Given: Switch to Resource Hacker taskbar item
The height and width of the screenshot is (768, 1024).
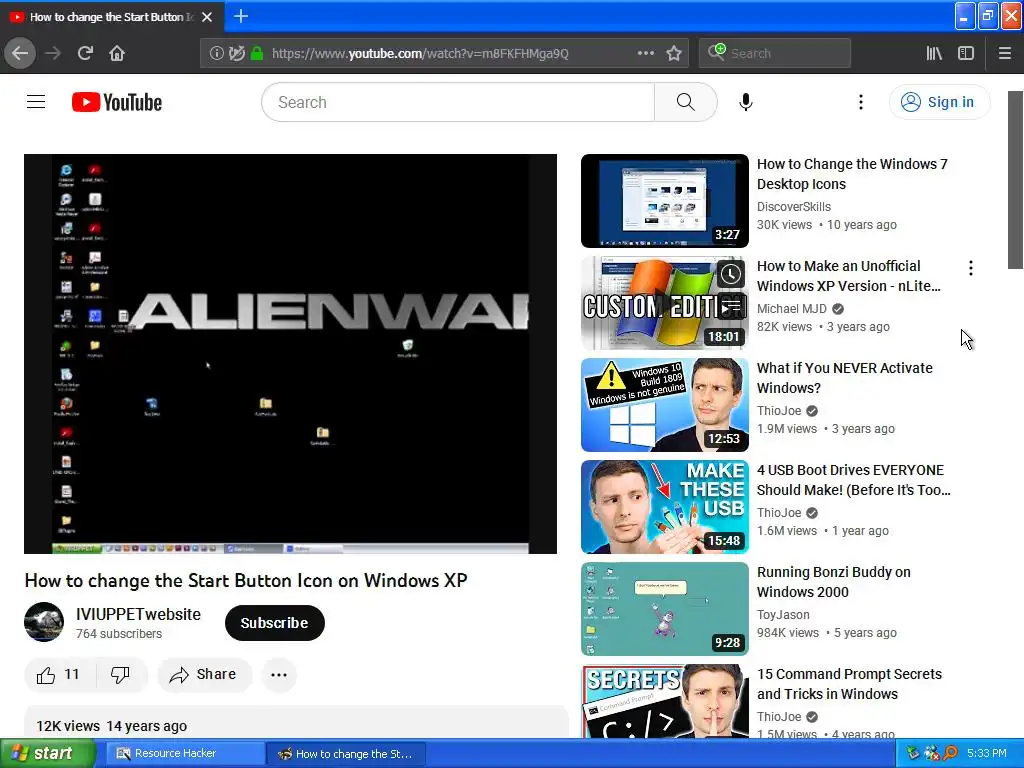Looking at the screenshot, I should pyautogui.click(x=184, y=753).
